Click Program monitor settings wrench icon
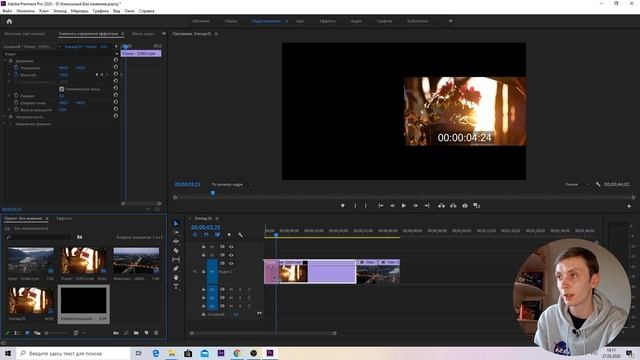The height and width of the screenshot is (360, 640). 598,184
